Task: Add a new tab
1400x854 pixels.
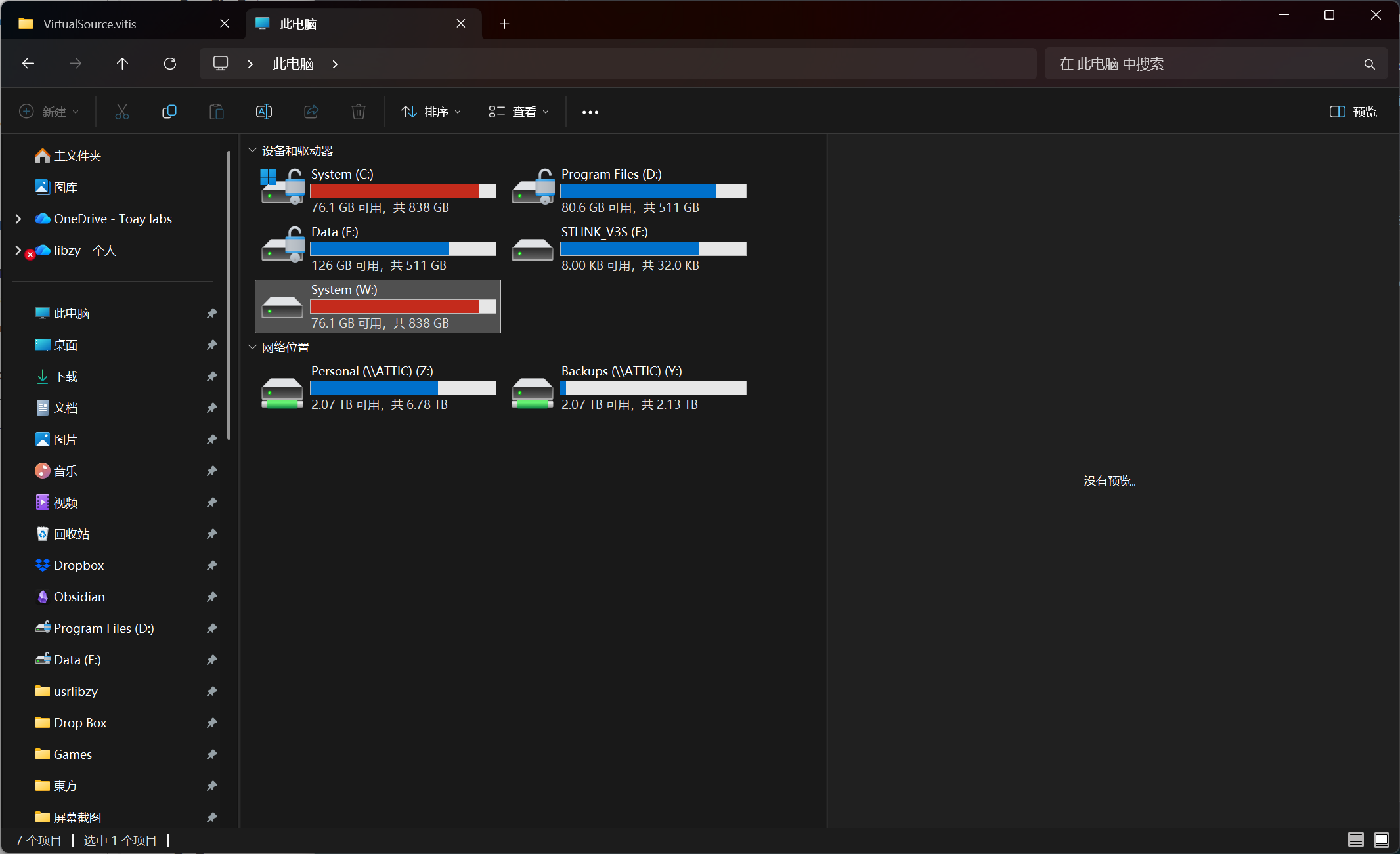Action: pyautogui.click(x=504, y=24)
